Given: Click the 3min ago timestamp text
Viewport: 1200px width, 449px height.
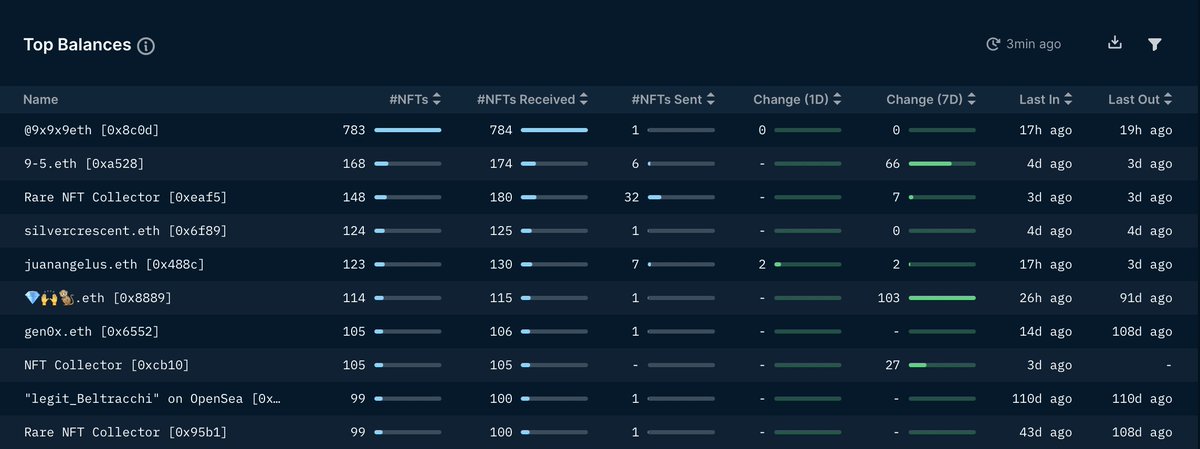Looking at the screenshot, I should coord(1034,44).
